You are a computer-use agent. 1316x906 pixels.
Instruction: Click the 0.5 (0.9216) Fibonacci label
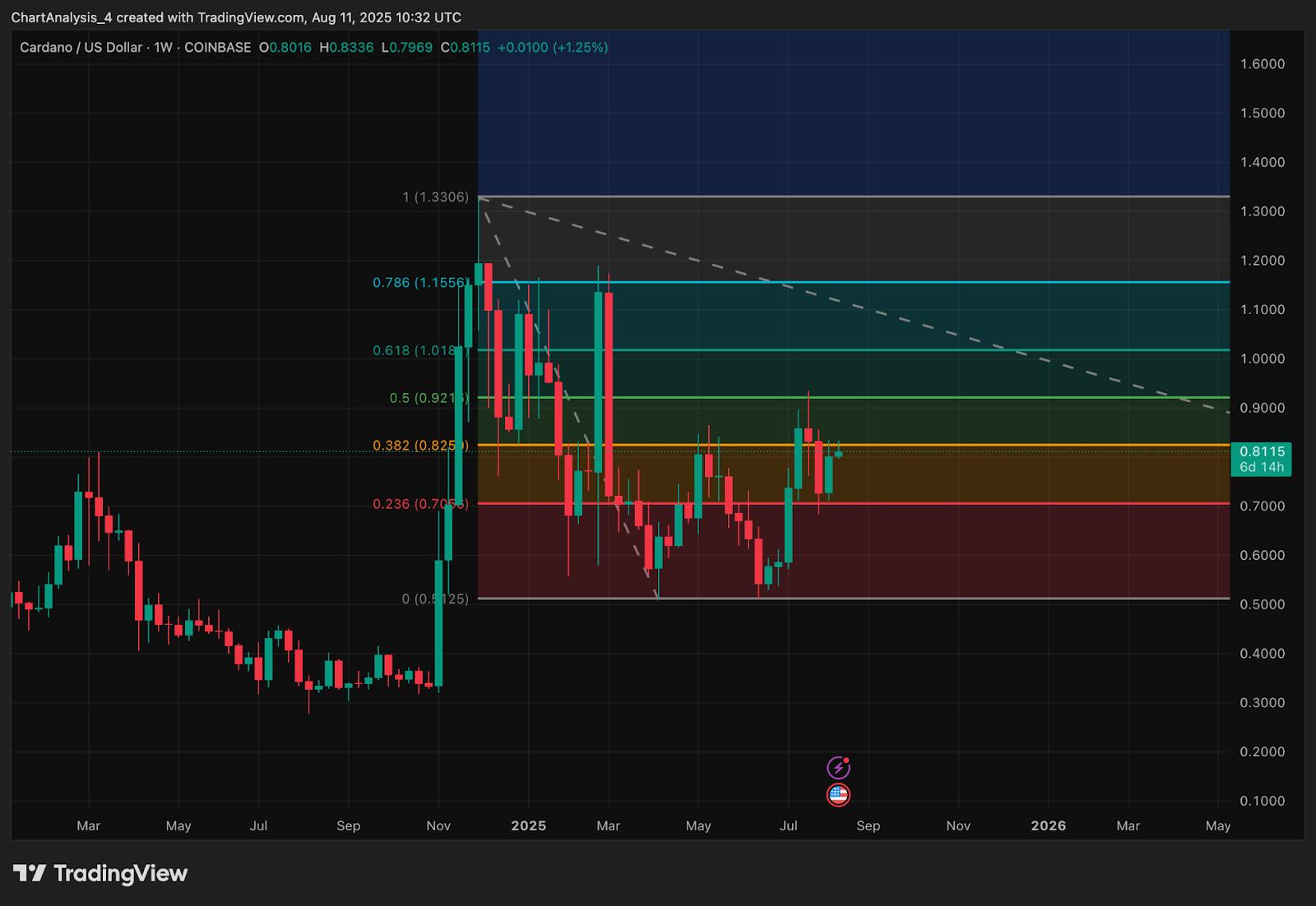tap(429, 398)
